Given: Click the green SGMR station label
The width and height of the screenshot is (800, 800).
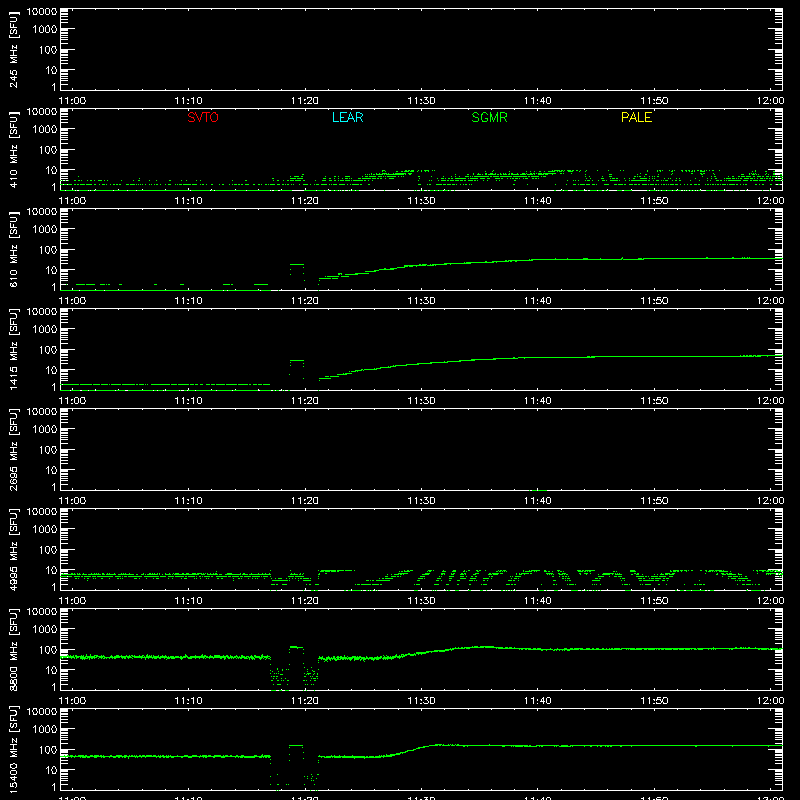Looking at the screenshot, I should [489, 117].
